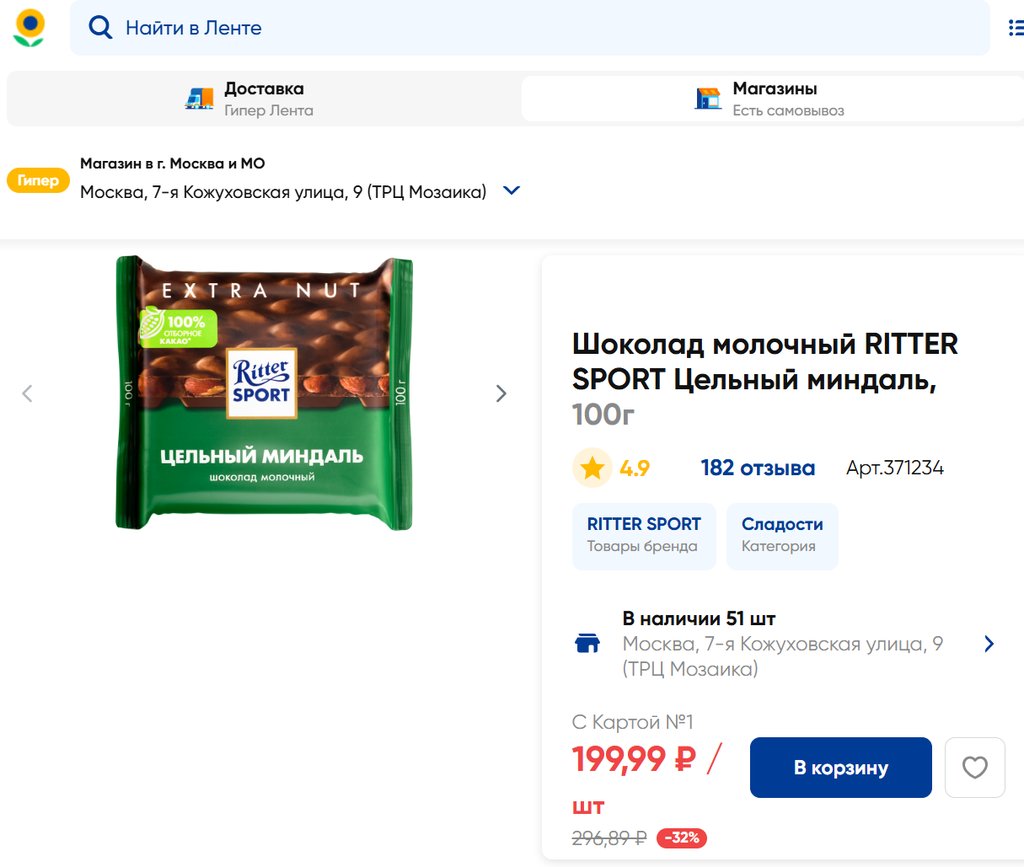Open RITTER SPORT brand products

click(644, 534)
